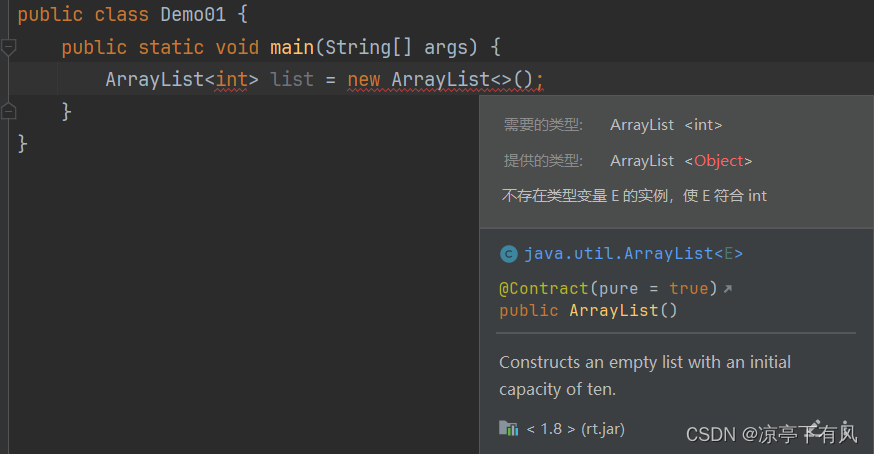Click the class name 'Demo01'
Screen dimensions: 874x454
pos(193,15)
